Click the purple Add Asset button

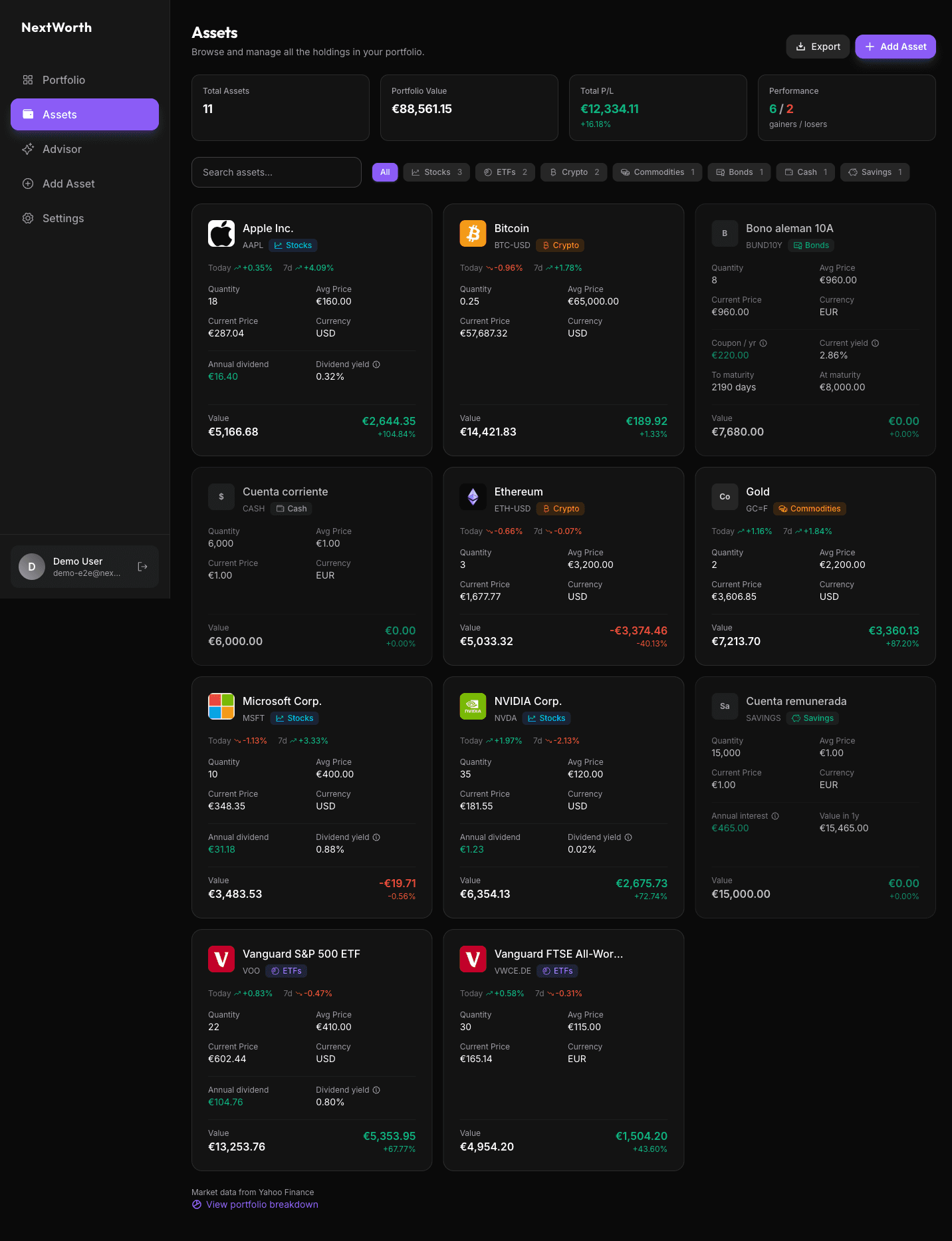(x=895, y=47)
